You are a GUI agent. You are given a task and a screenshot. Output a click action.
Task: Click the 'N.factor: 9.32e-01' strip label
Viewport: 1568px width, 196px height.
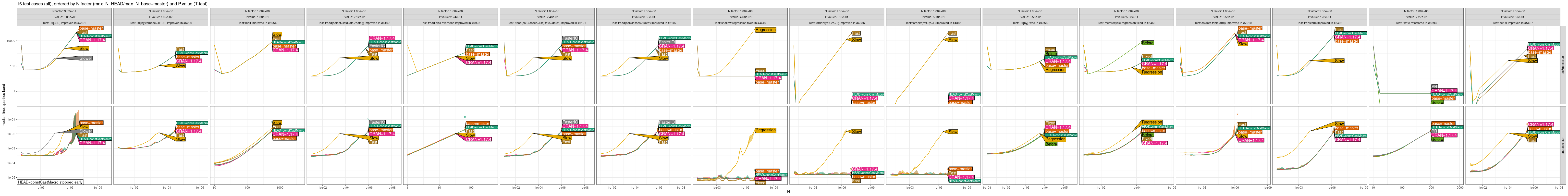(x=64, y=12)
